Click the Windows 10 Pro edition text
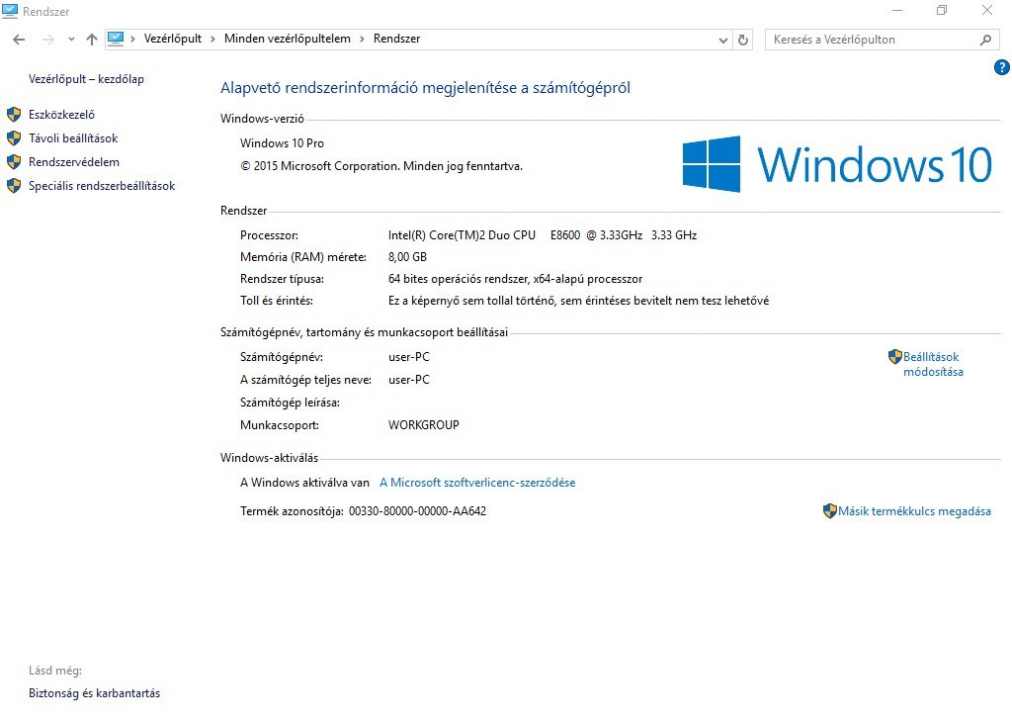The width and height of the screenshot is (1012, 720). [x=281, y=143]
